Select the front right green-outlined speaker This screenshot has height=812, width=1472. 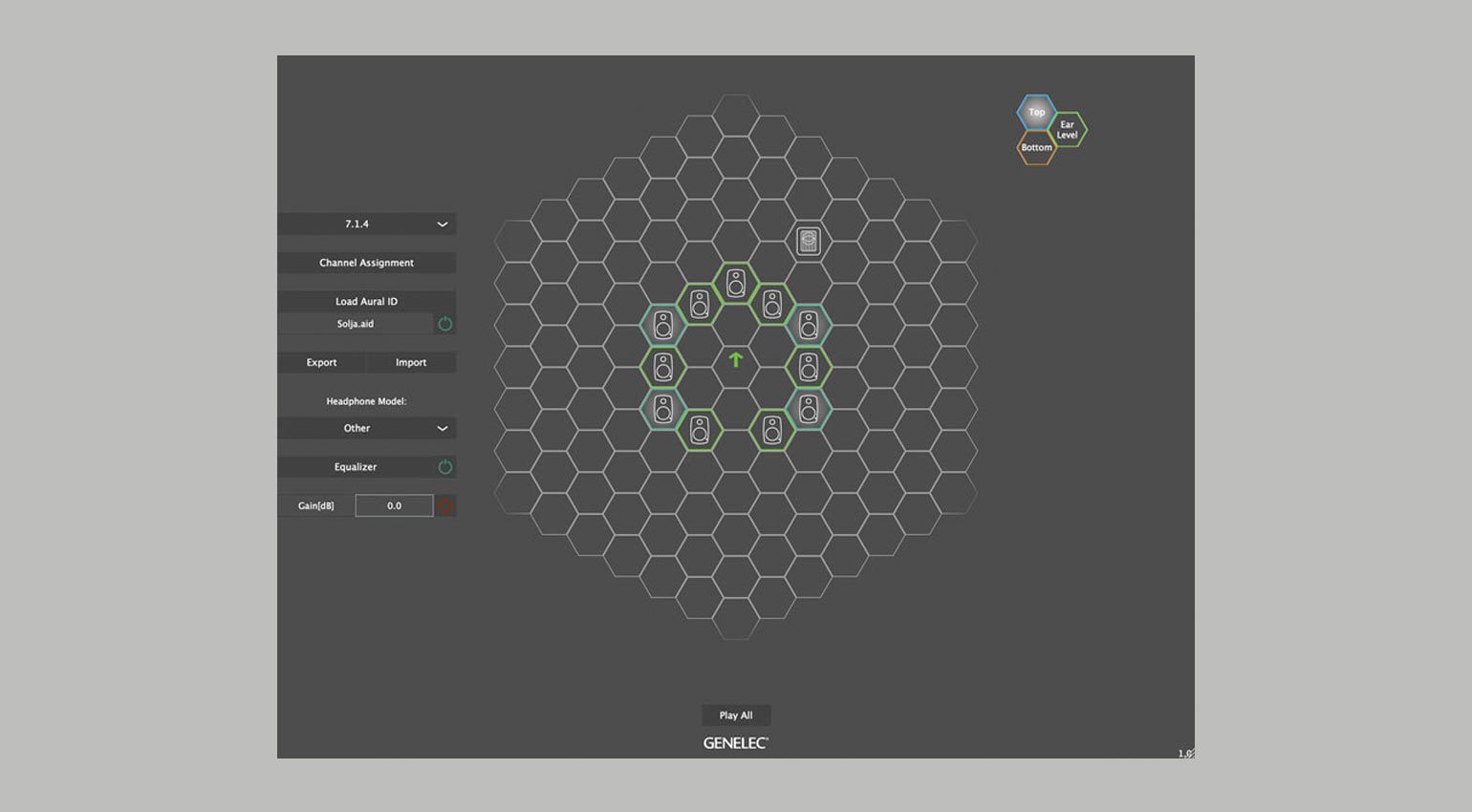pyautogui.click(x=772, y=304)
